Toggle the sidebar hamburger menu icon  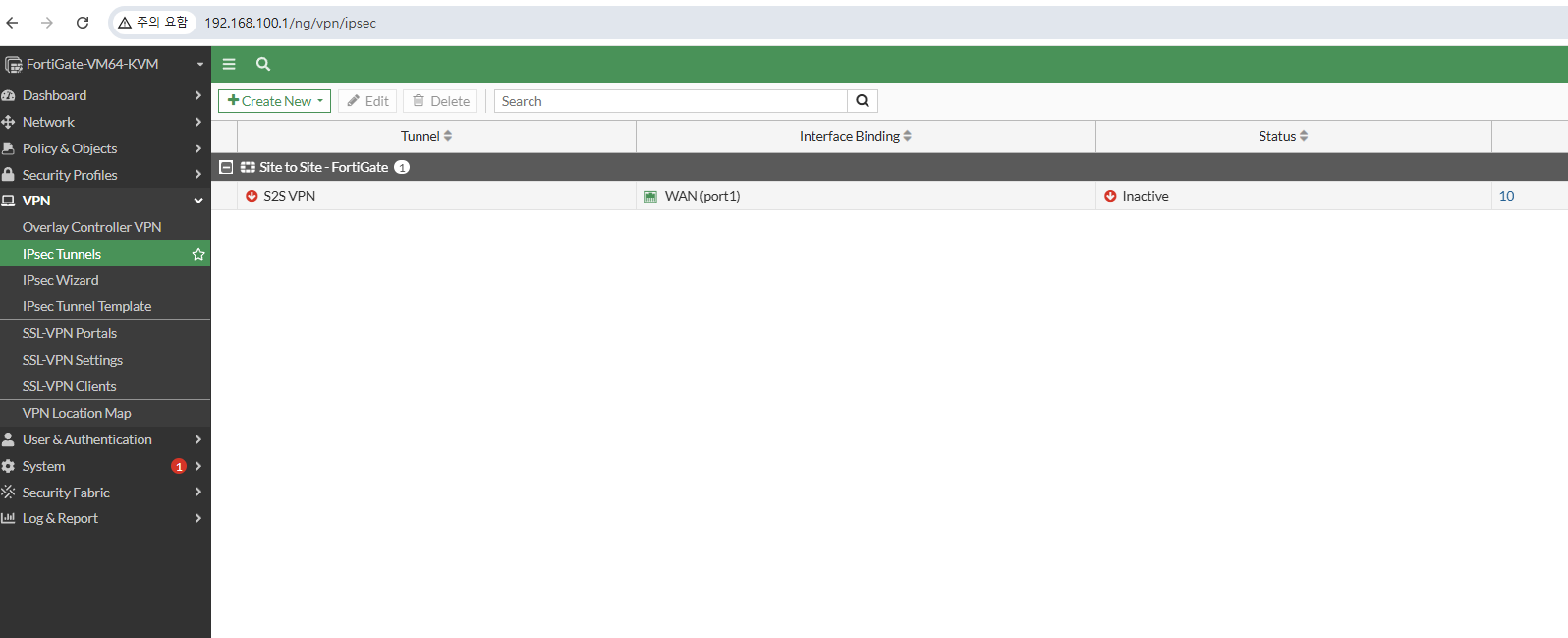tap(229, 64)
